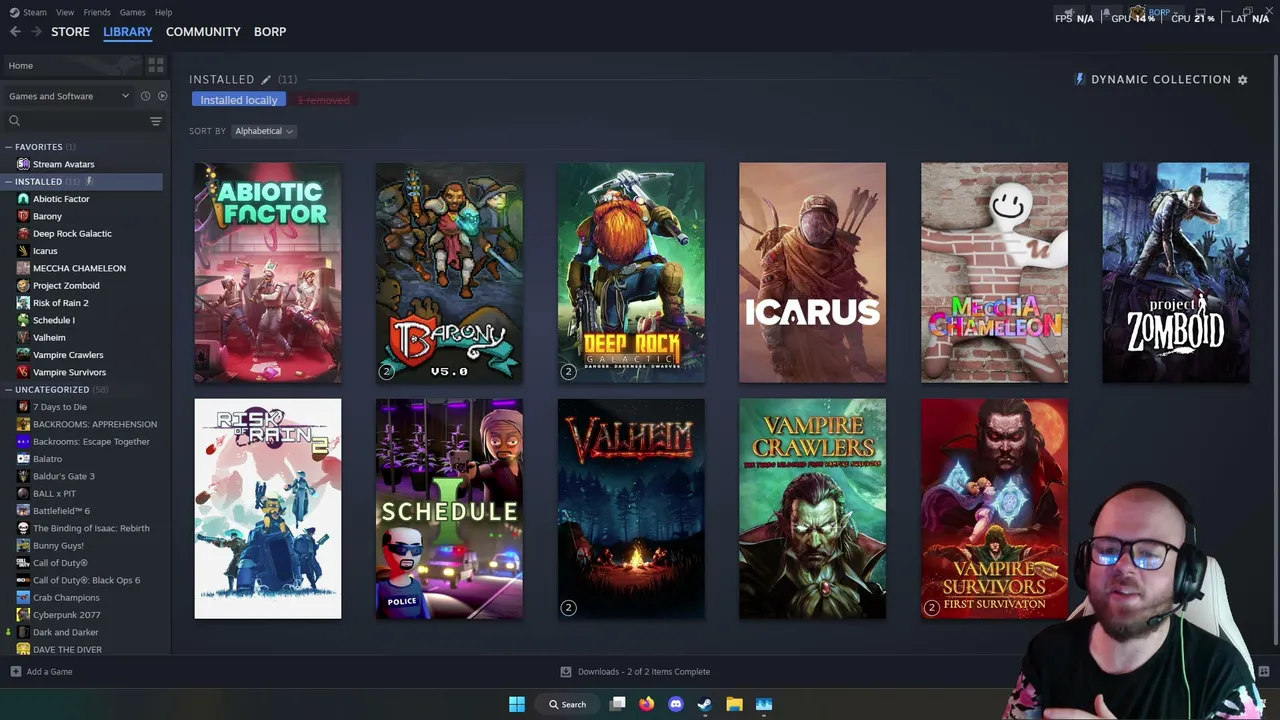Switch to the COMMUNITY tab
The image size is (1280, 720).
coord(203,32)
